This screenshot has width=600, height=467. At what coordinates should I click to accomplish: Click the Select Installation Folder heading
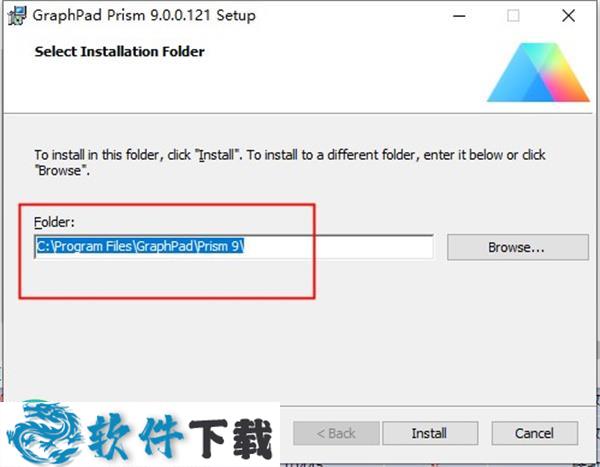tap(119, 52)
